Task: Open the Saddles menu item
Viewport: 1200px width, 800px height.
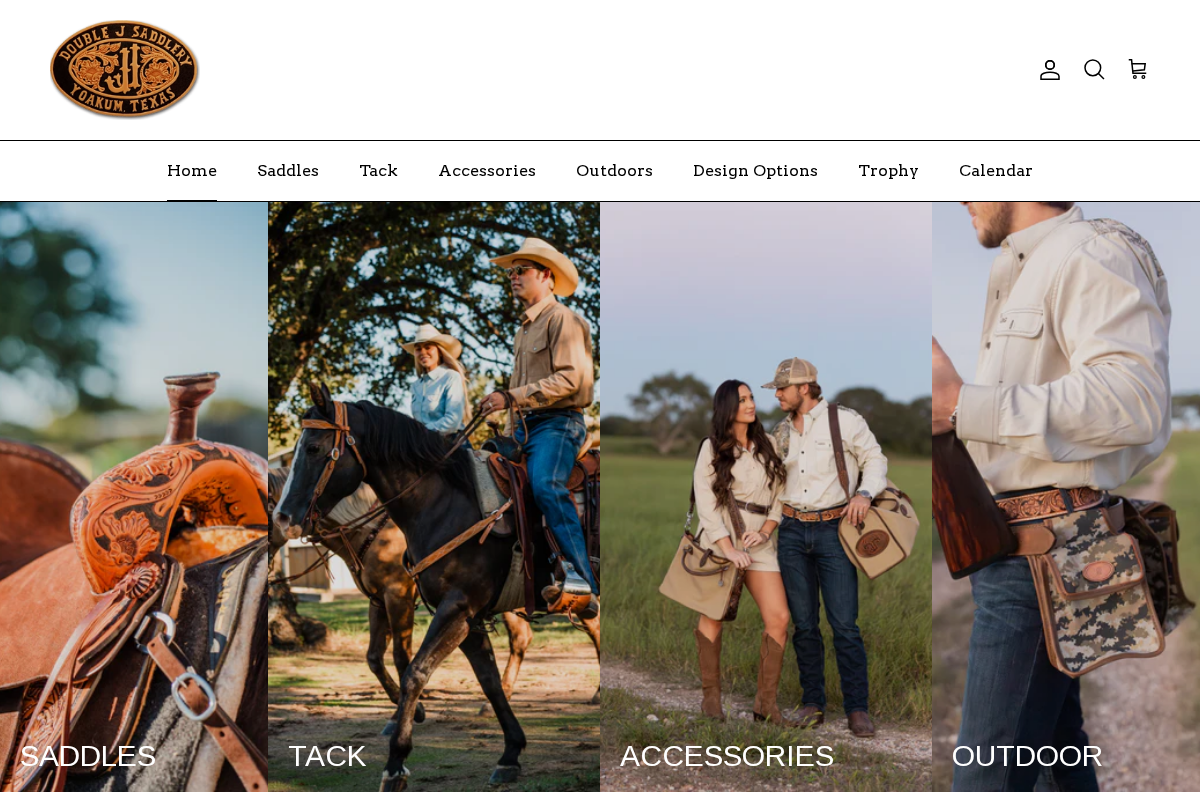Action: click(288, 170)
